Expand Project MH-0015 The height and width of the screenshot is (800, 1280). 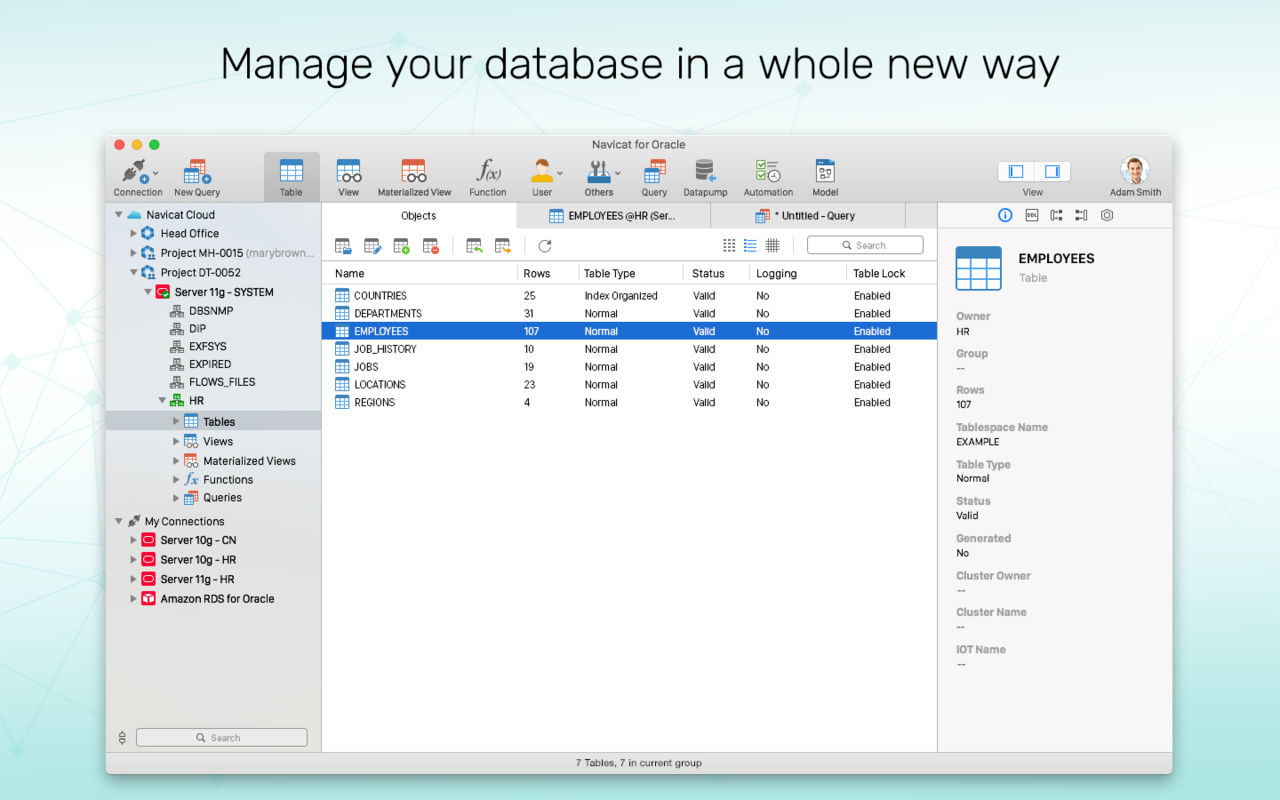coord(133,253)
